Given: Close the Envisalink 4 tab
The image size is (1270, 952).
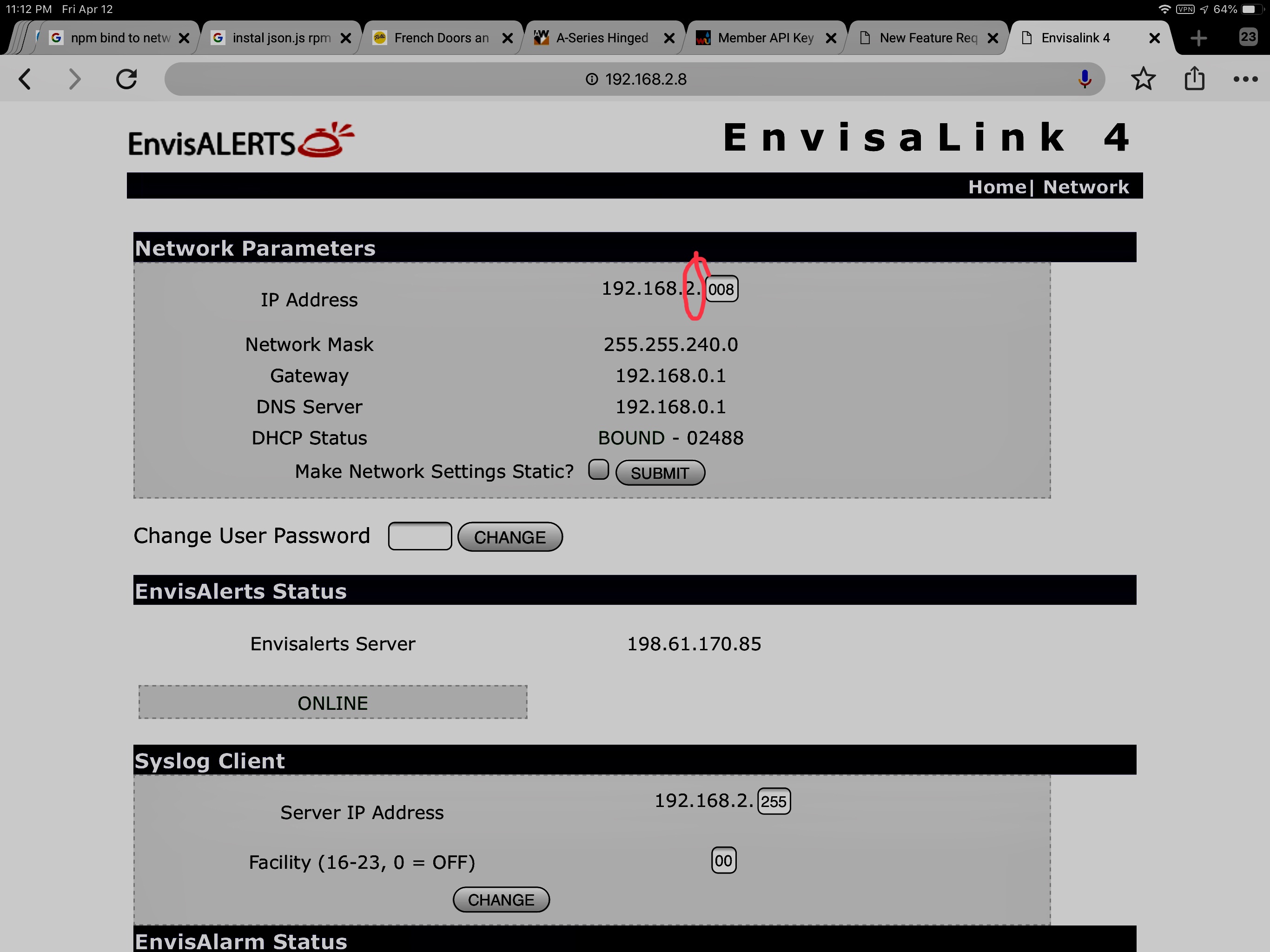Looking at the screenshot, I should (x=1154, y=38).
